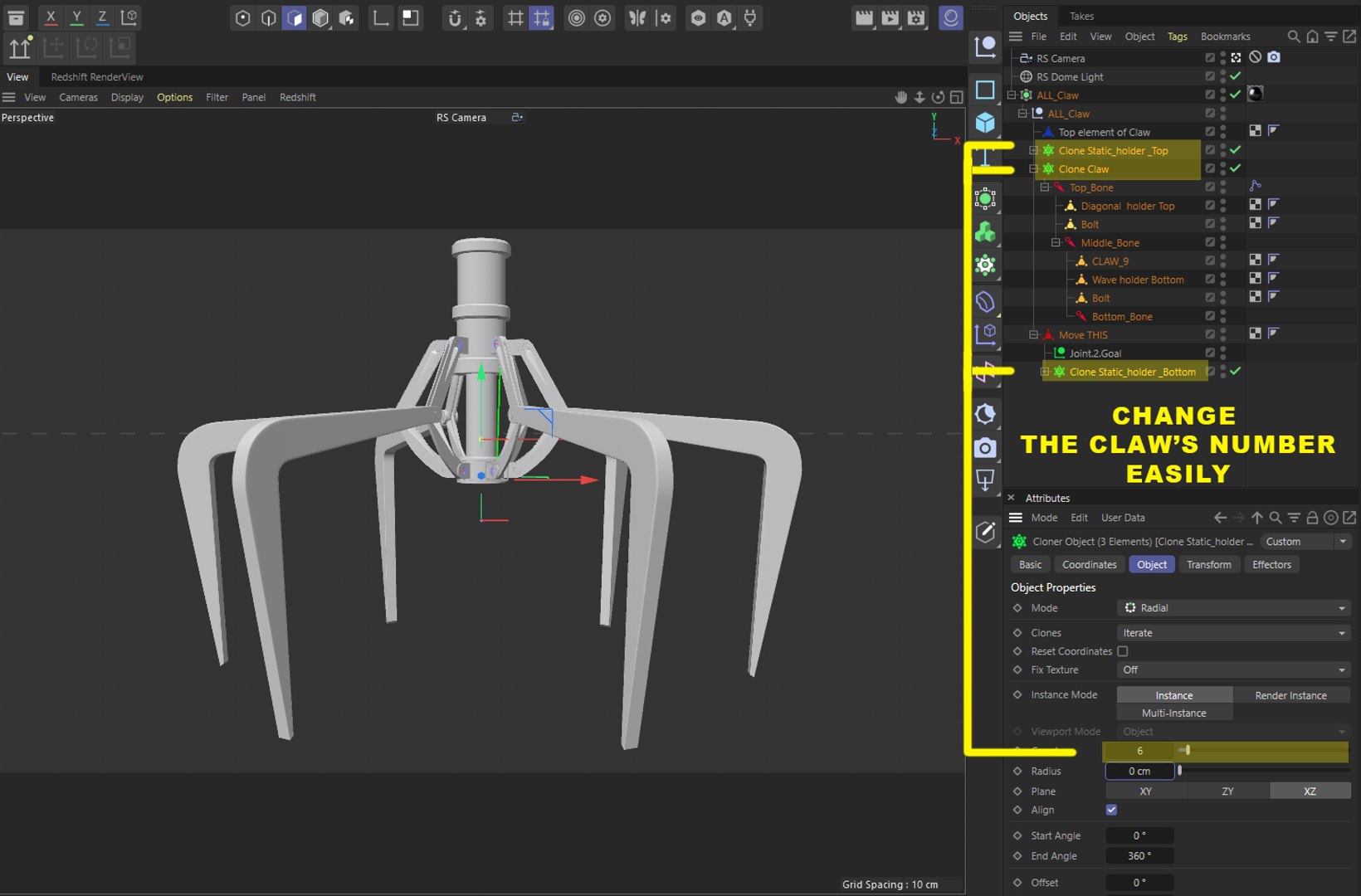This screenshot has height=896, width=1361.
Task: Click the Redshift circular icon in toolbar
Action: [950, 17]
